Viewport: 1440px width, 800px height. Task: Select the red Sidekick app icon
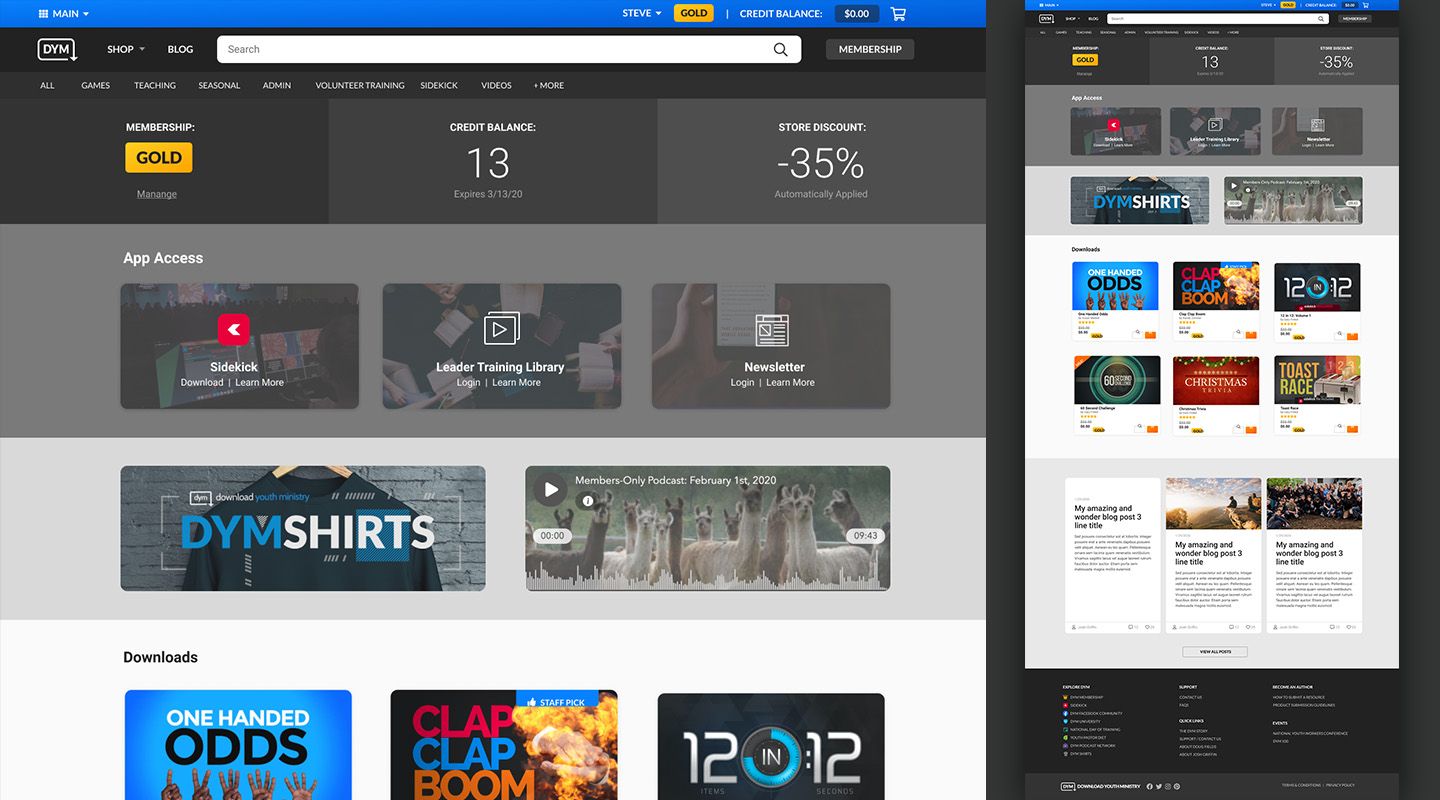point(233,329)
